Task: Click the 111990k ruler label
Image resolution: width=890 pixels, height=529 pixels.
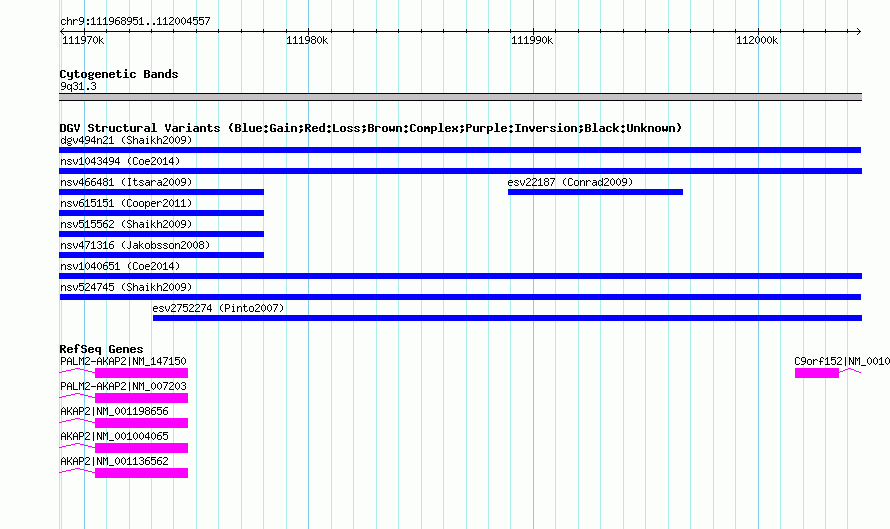Action: (x=532, y=40)
